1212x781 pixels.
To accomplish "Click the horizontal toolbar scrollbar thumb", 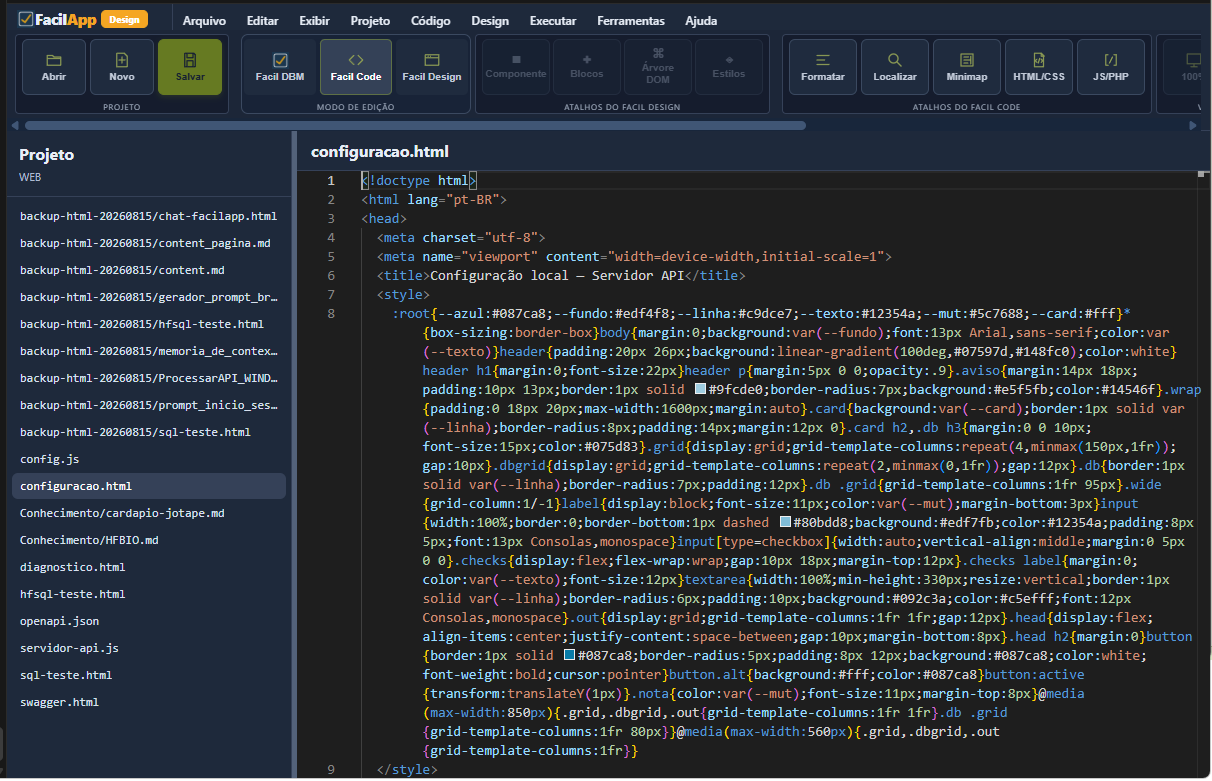I will click(415, 126).
